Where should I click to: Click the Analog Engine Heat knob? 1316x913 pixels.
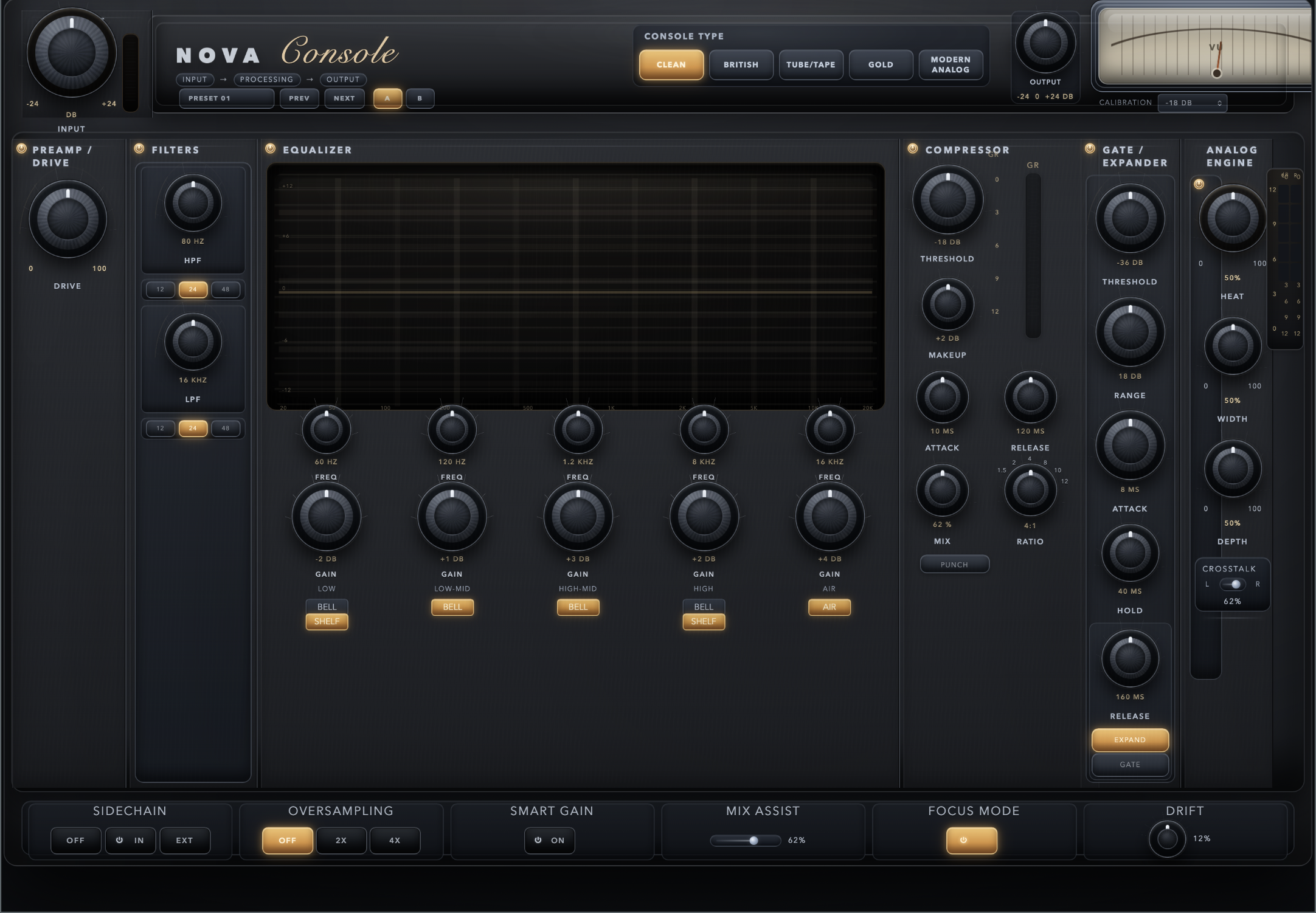pos(1232,218)
